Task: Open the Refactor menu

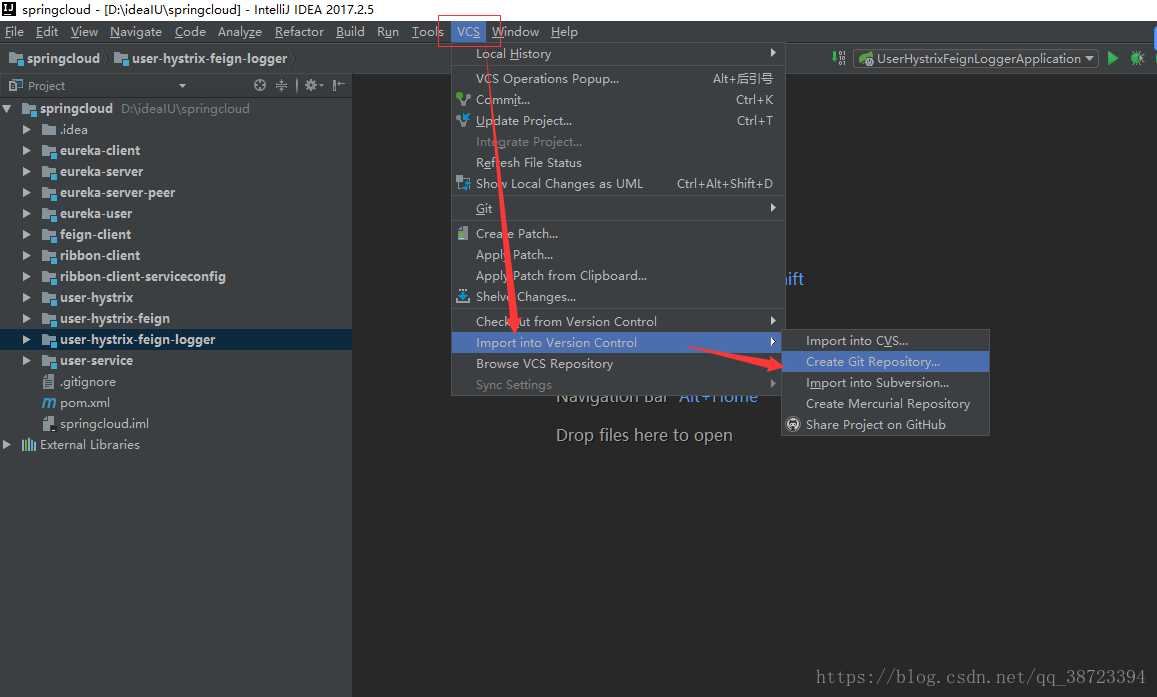Action: 299,32
